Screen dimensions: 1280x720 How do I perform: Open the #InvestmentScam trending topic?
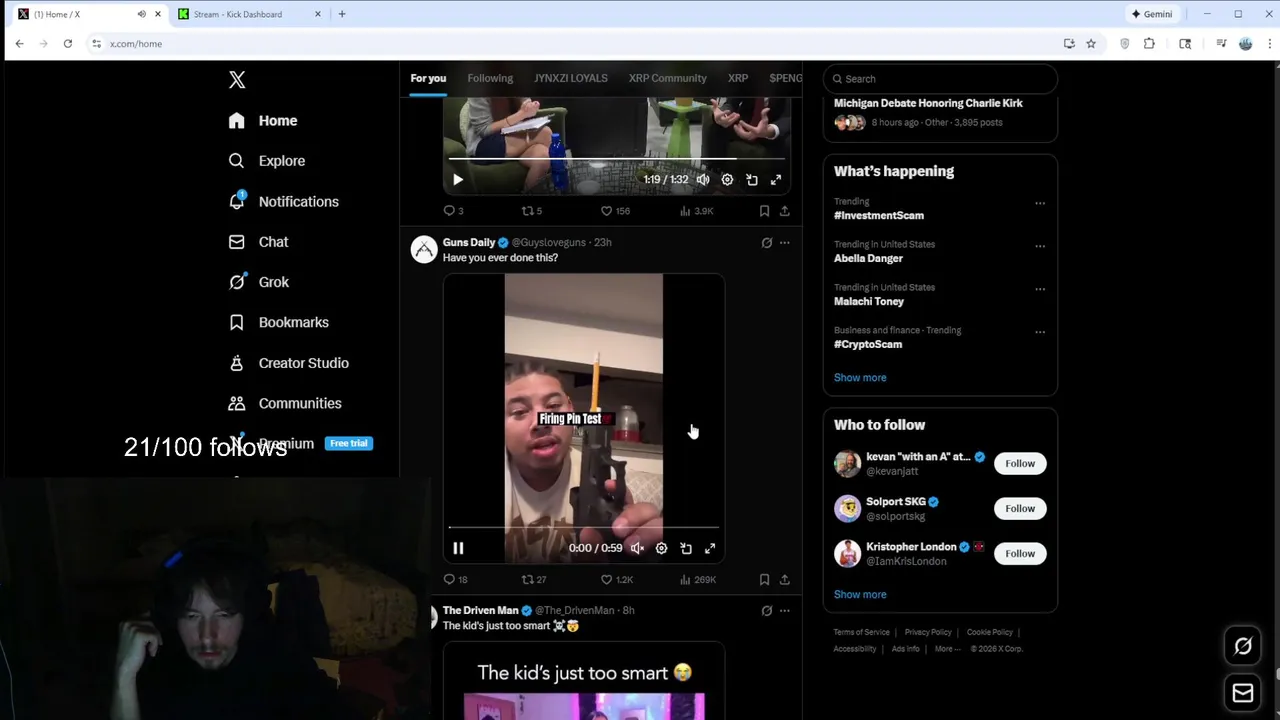pos(879,215)
